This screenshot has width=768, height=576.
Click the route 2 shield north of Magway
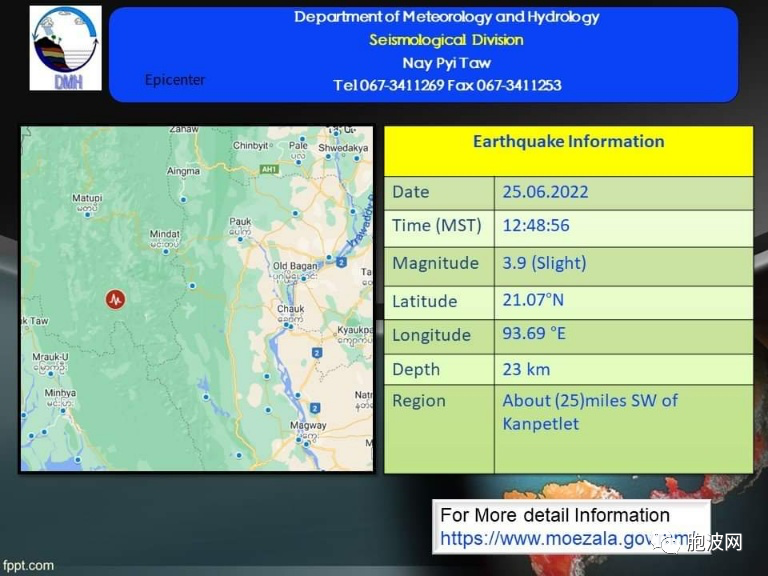(x=315, y=408)
